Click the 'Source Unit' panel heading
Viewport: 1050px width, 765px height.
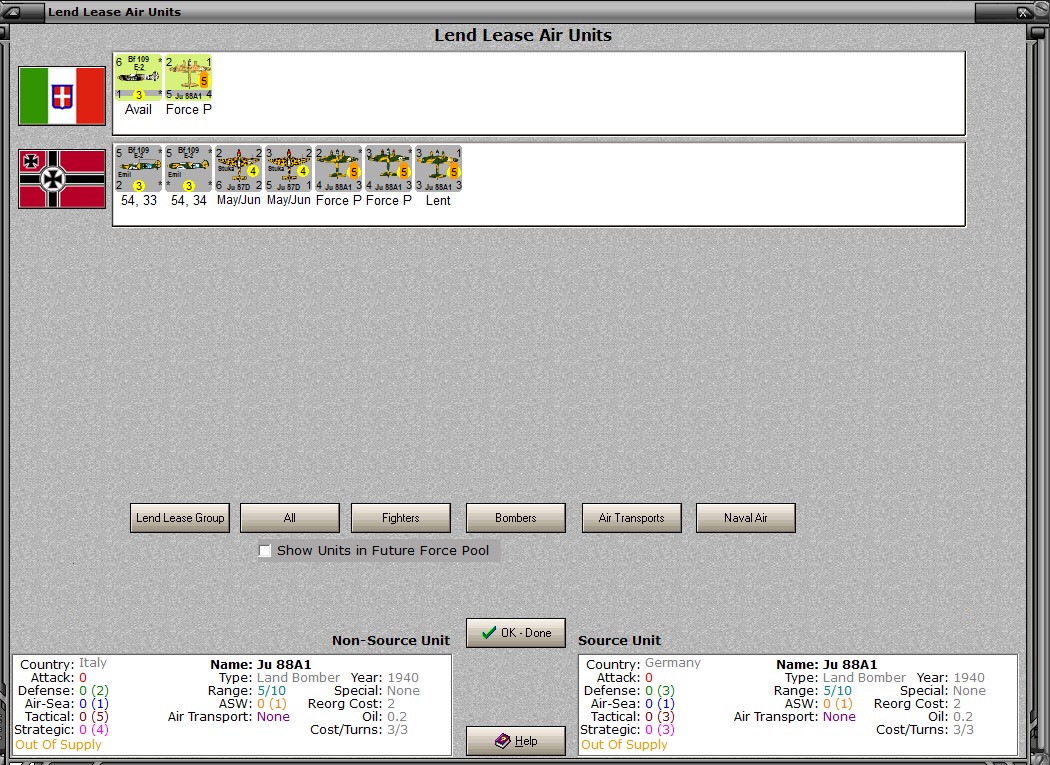coord(619,640)
